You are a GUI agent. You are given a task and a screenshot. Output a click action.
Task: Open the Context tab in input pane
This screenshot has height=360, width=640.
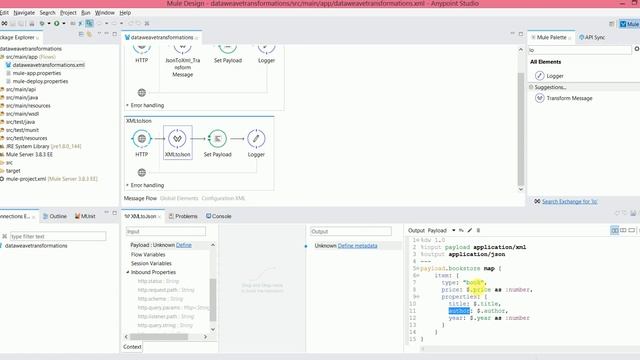pos(132,347)
